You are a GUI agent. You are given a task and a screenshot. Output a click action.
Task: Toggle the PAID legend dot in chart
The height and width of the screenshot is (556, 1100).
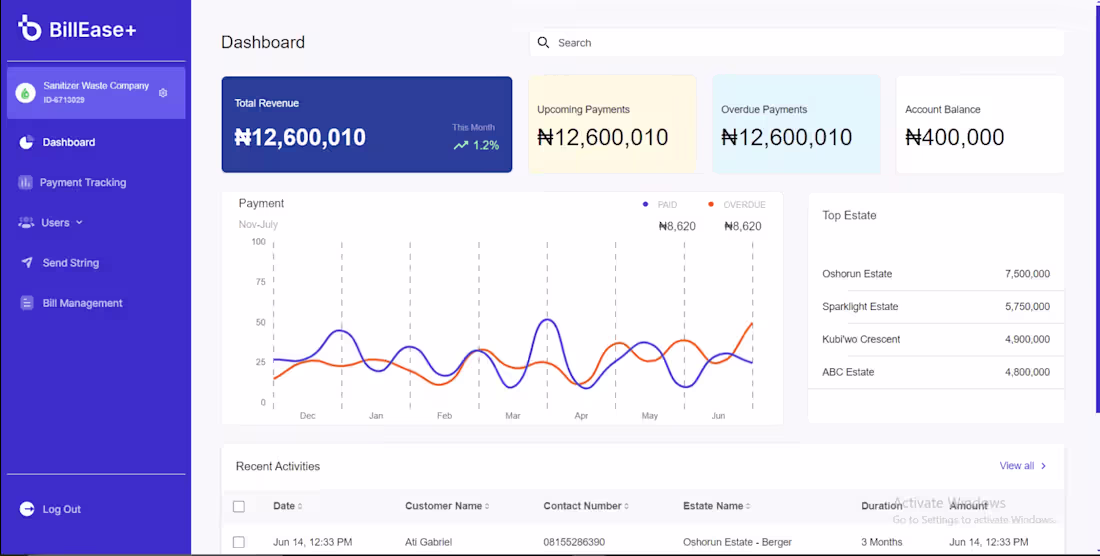click(x=645, y=205)
